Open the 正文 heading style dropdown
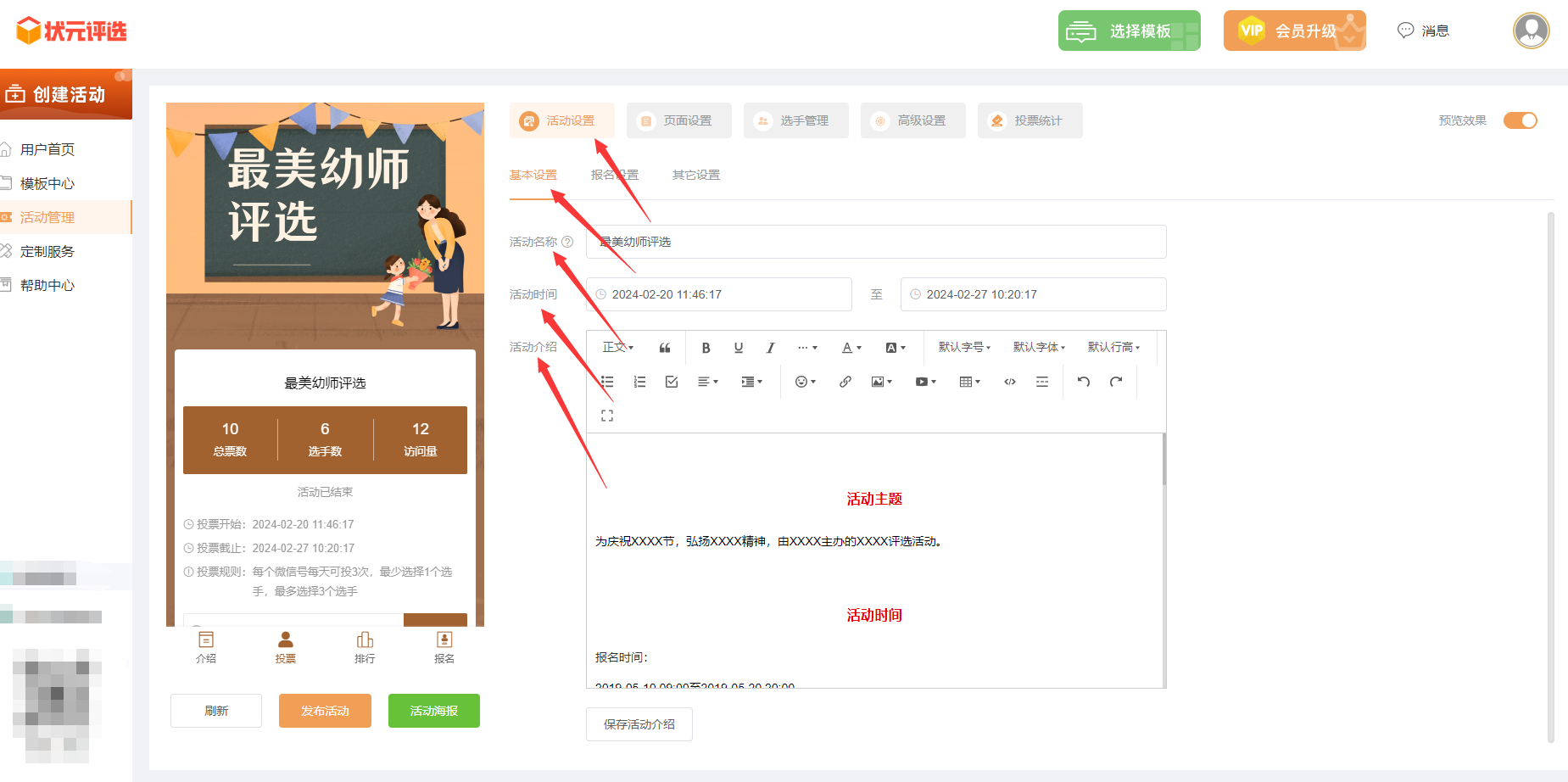The width and height of the screenshot is (1568, 782). tap(617, 348)
